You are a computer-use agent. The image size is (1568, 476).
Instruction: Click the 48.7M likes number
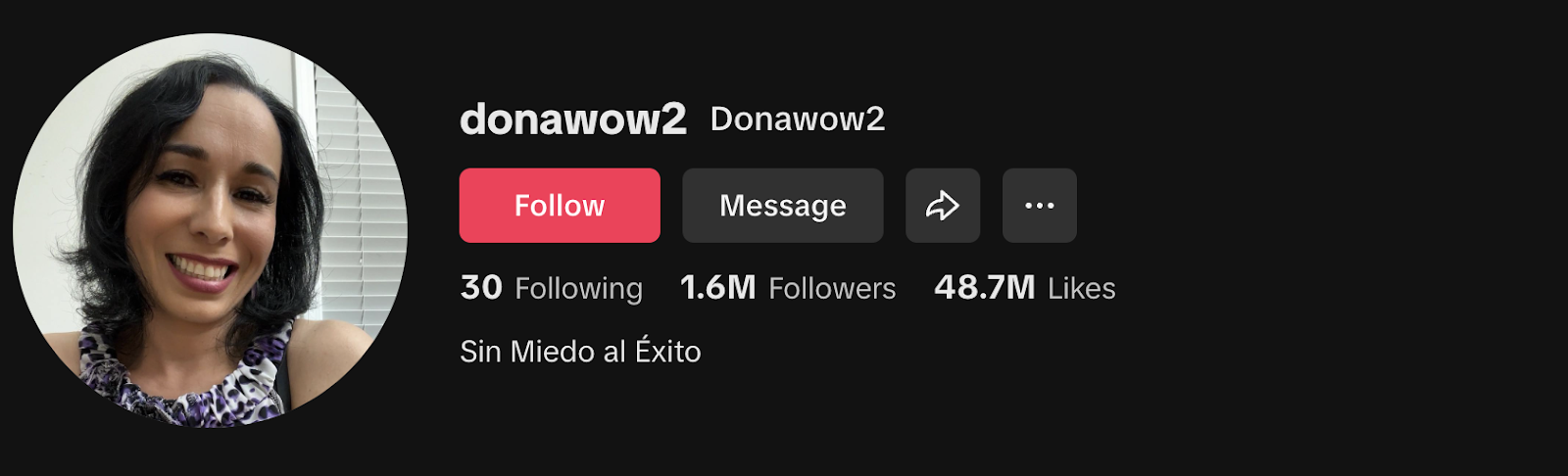point(985,287)
